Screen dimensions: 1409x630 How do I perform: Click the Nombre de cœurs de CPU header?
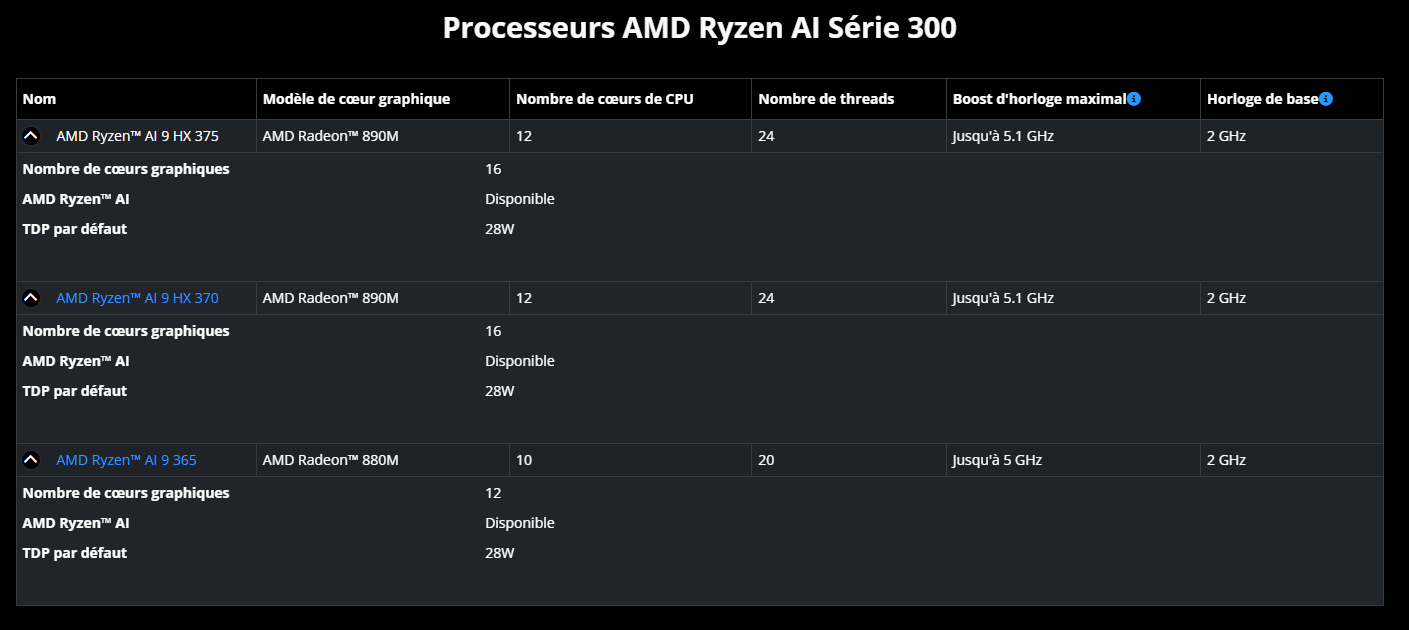[604, 99]
